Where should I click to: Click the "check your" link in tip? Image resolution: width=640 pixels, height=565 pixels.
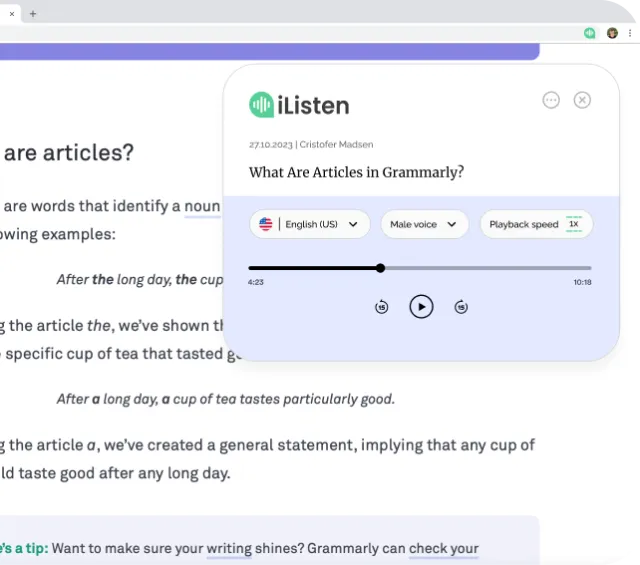(443, 548)
